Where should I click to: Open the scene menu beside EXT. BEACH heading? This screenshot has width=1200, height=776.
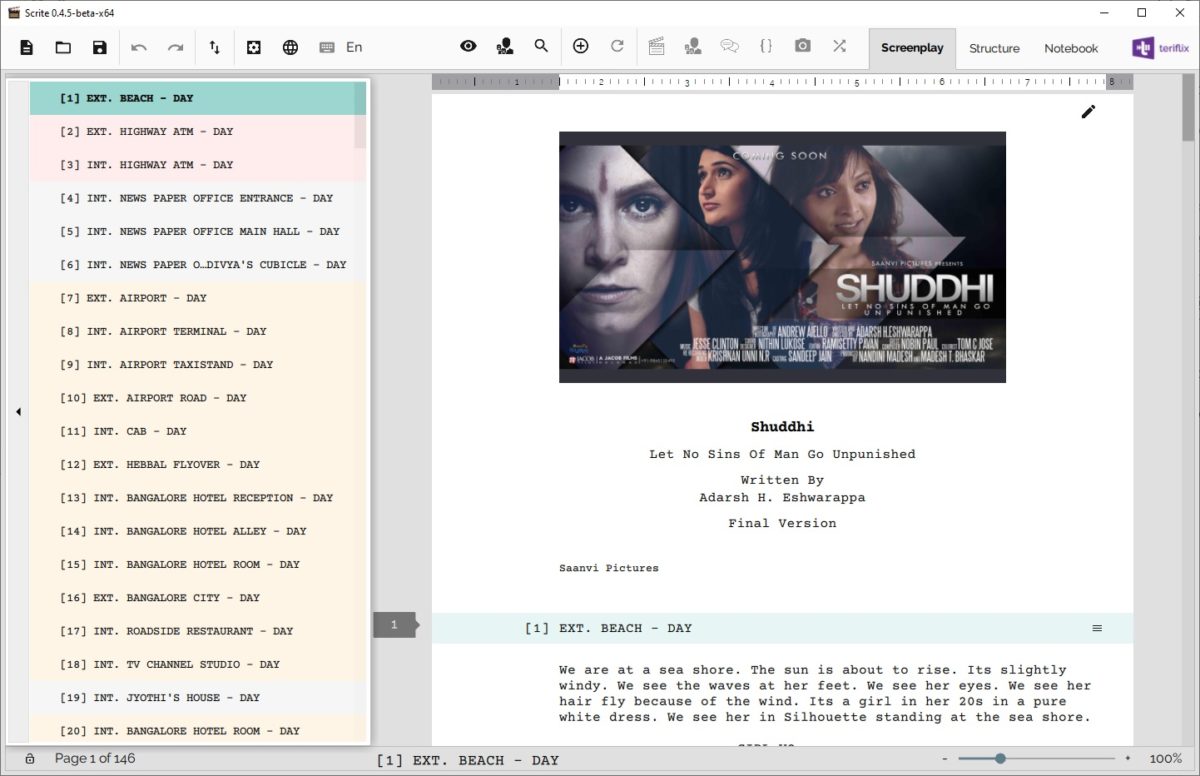pos(1097,628)
